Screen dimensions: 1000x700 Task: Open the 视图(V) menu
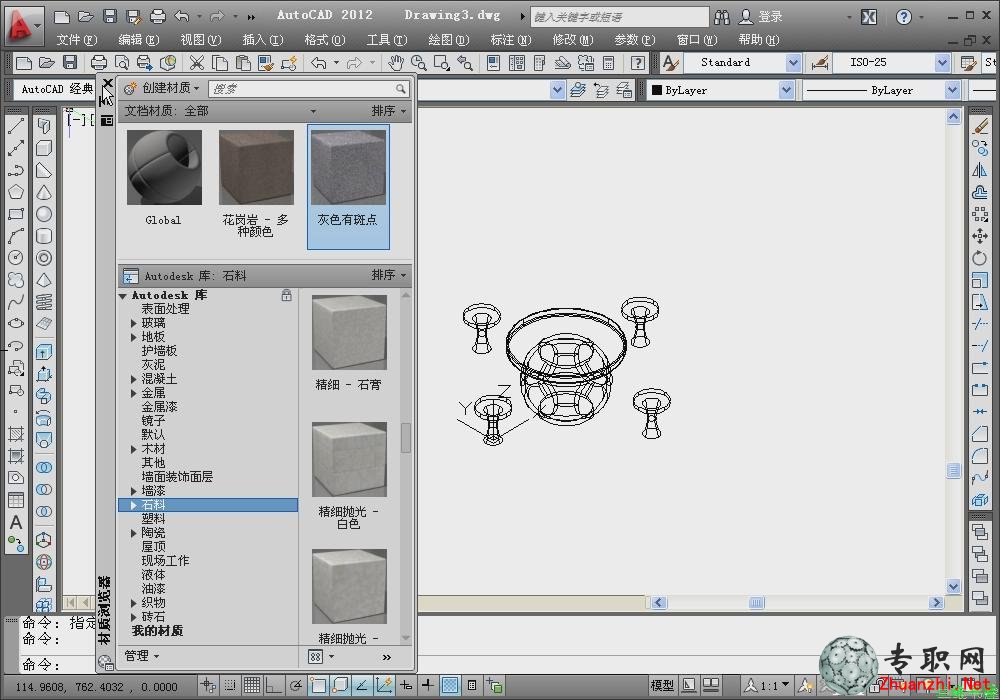201,40
